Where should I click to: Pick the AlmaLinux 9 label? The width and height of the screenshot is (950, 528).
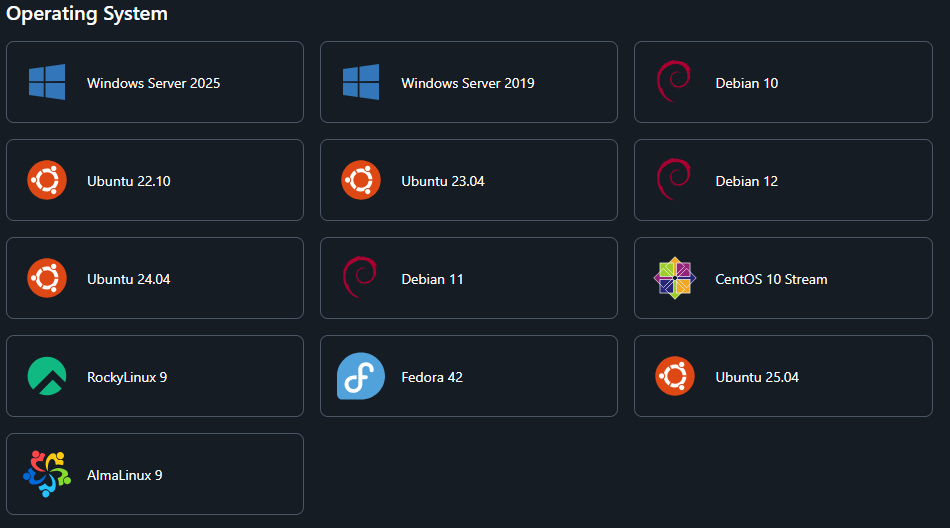[124, 475]
